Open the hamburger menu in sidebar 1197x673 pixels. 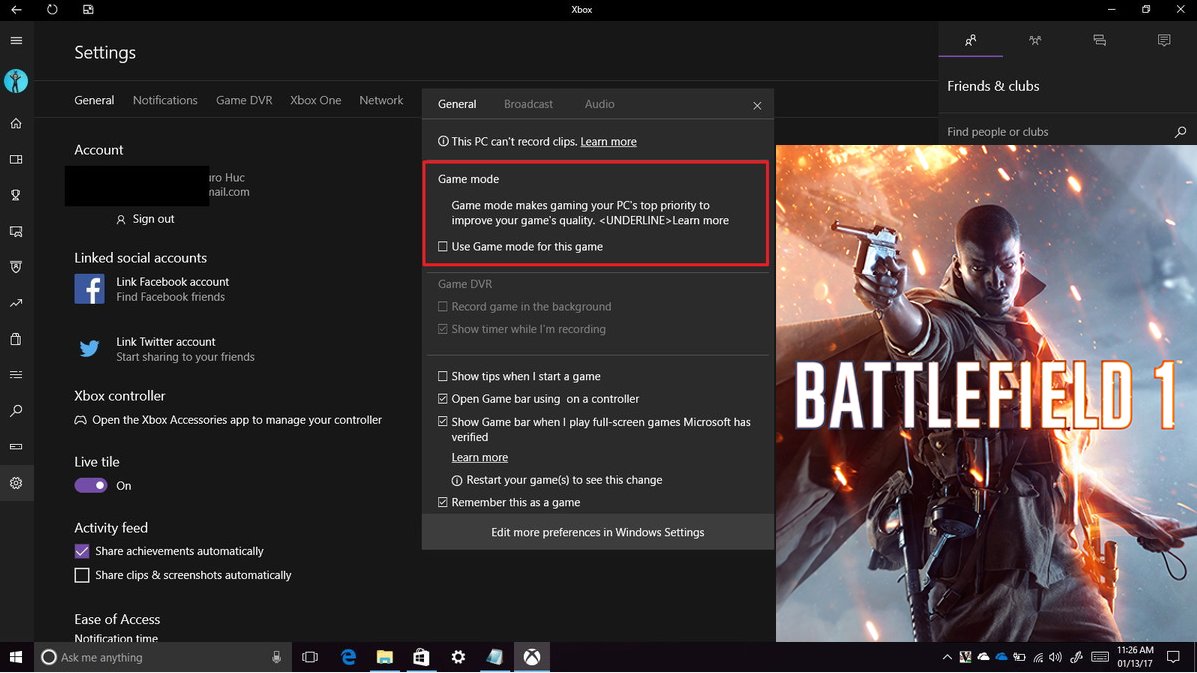pos(16,41)
